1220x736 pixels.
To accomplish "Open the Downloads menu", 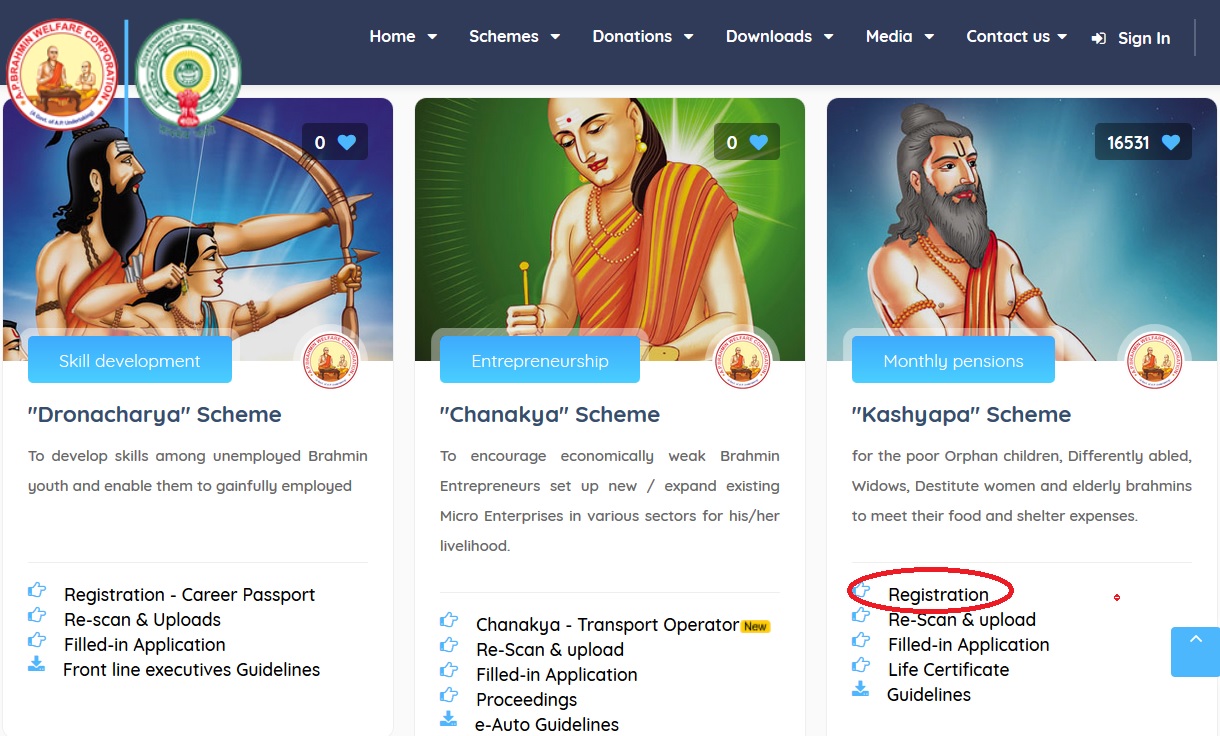I will click(780, 36).
